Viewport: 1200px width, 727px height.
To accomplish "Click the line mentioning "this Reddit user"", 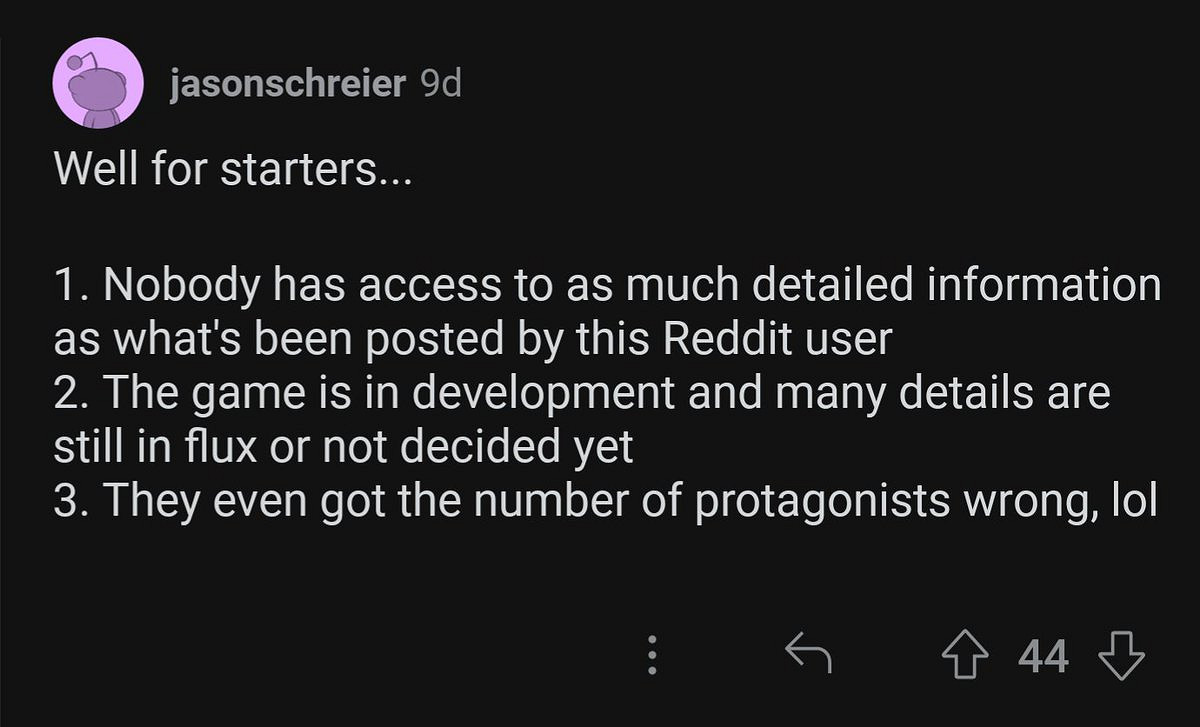I will pyautogui.click(x=471, y=340).
